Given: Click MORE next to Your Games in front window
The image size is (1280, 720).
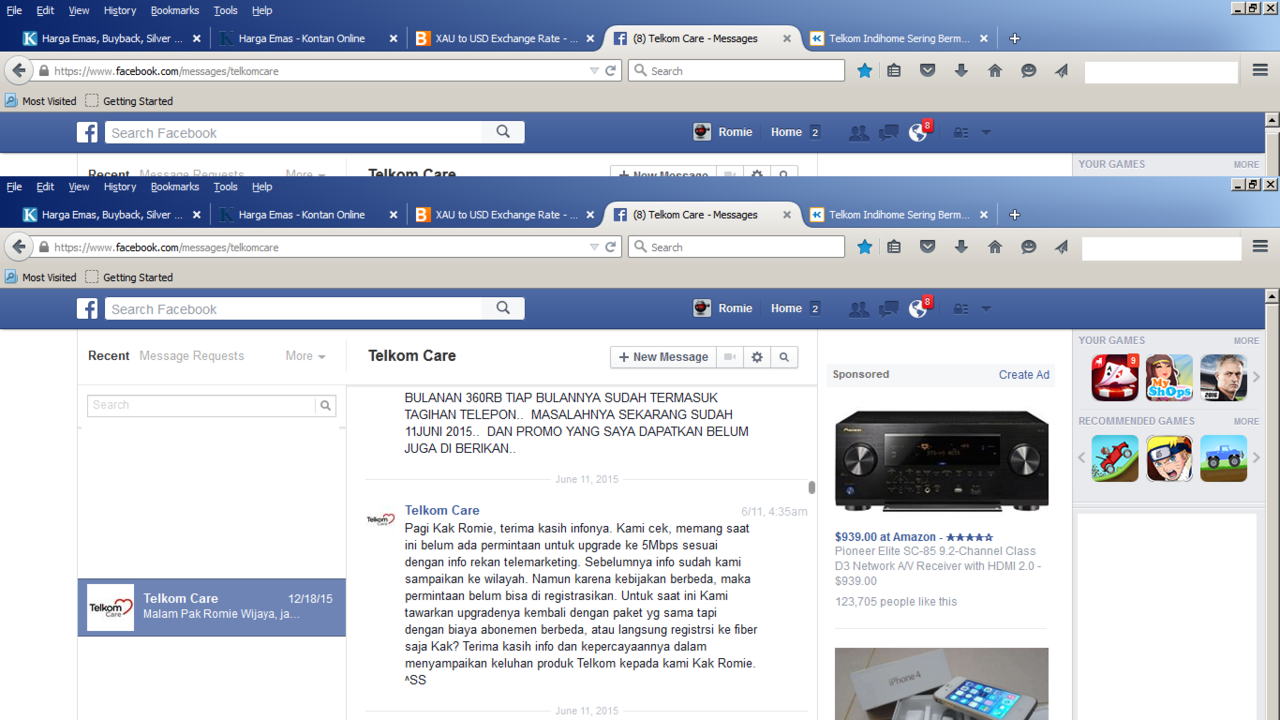Looking at the screenshot, I should tap(1246, 341).
